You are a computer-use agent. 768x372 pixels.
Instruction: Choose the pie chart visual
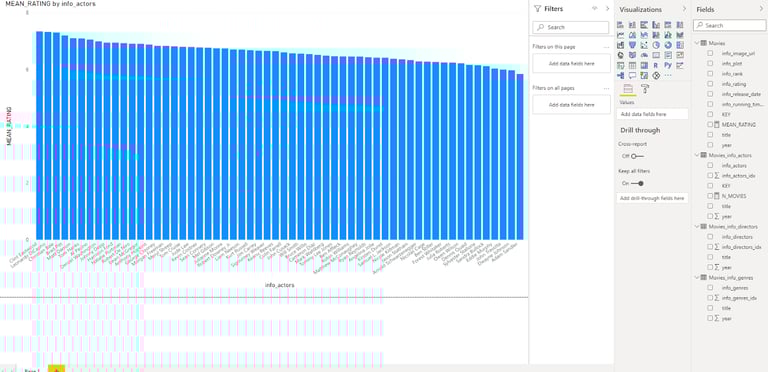(x=656, y=45)
